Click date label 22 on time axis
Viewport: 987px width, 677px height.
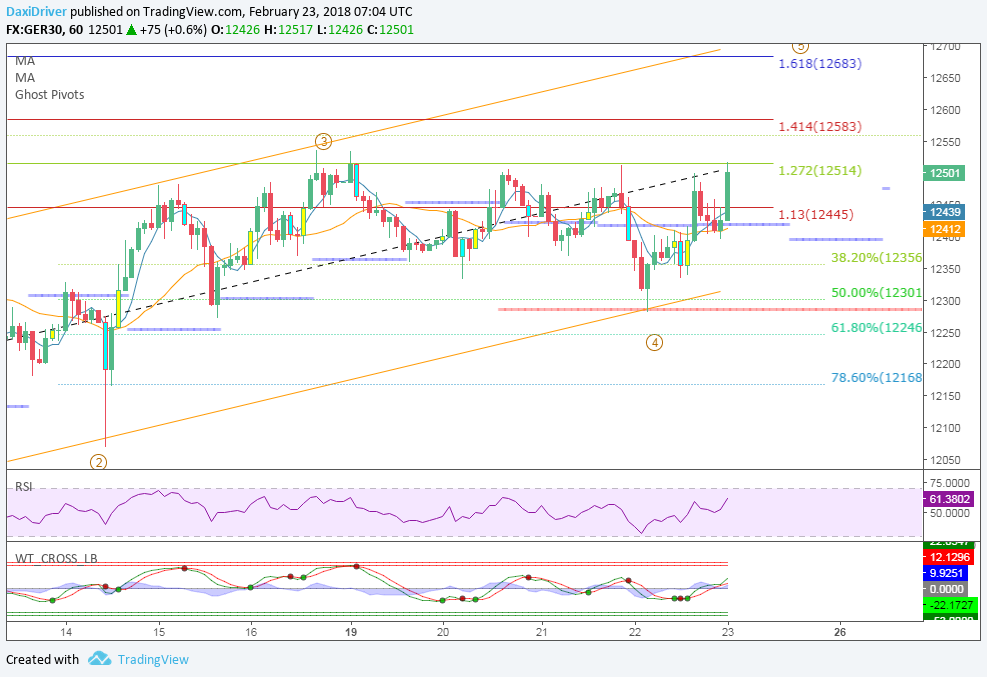(635, 632)
